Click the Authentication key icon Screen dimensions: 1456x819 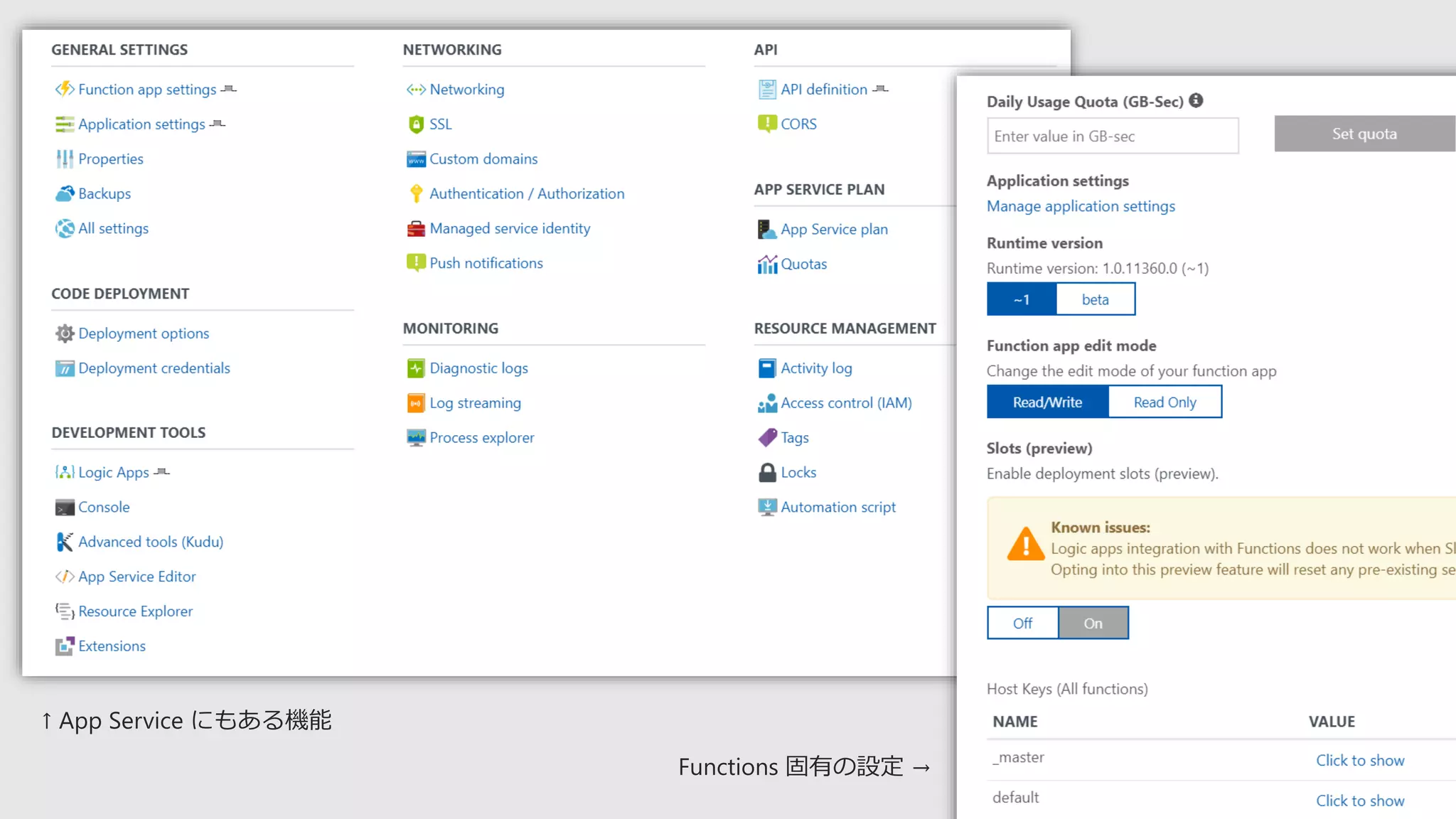416,193
